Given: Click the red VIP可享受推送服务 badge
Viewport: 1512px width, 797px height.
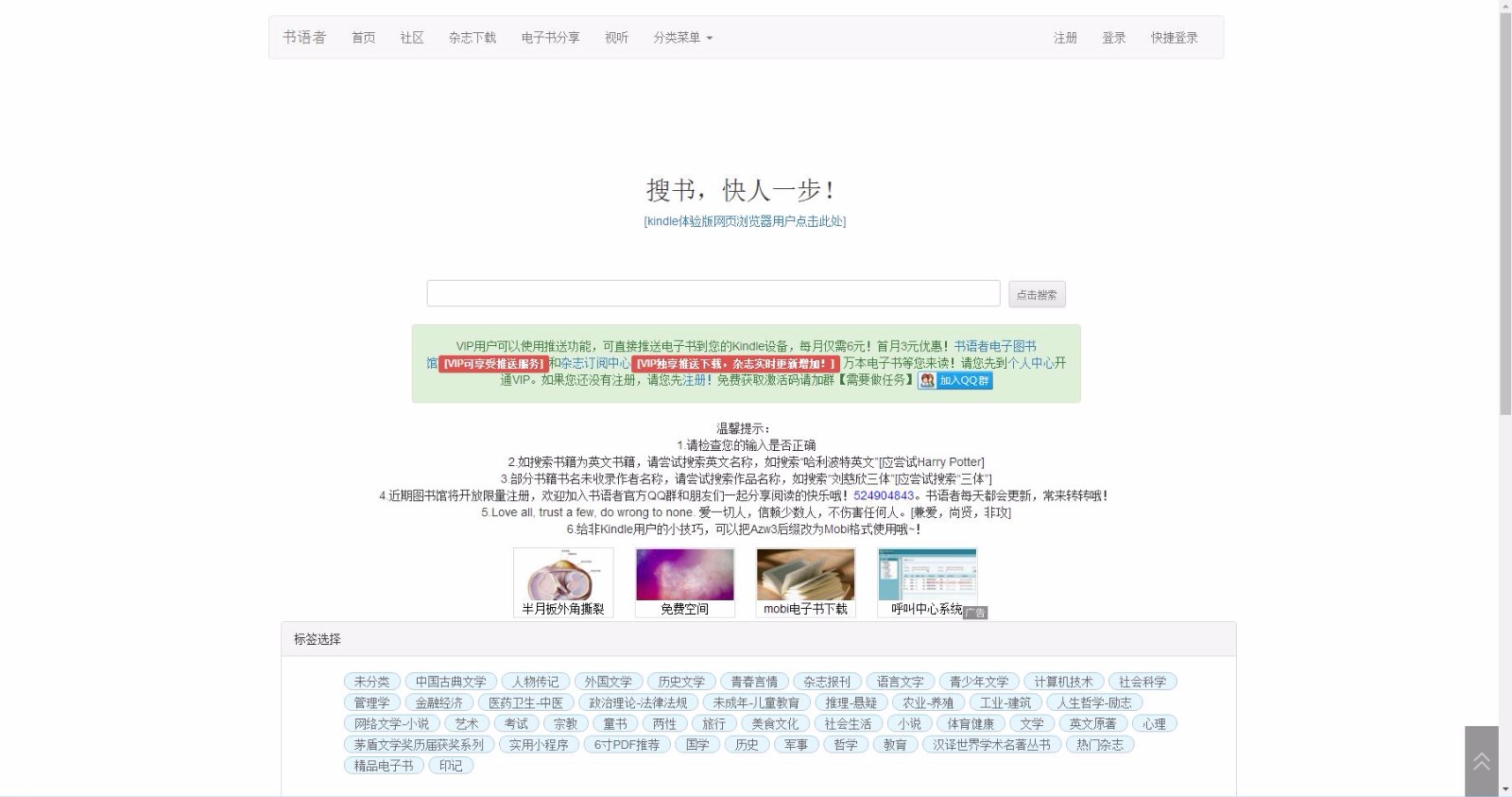Looking at the screenshot, I should click(x=493, y=364).
